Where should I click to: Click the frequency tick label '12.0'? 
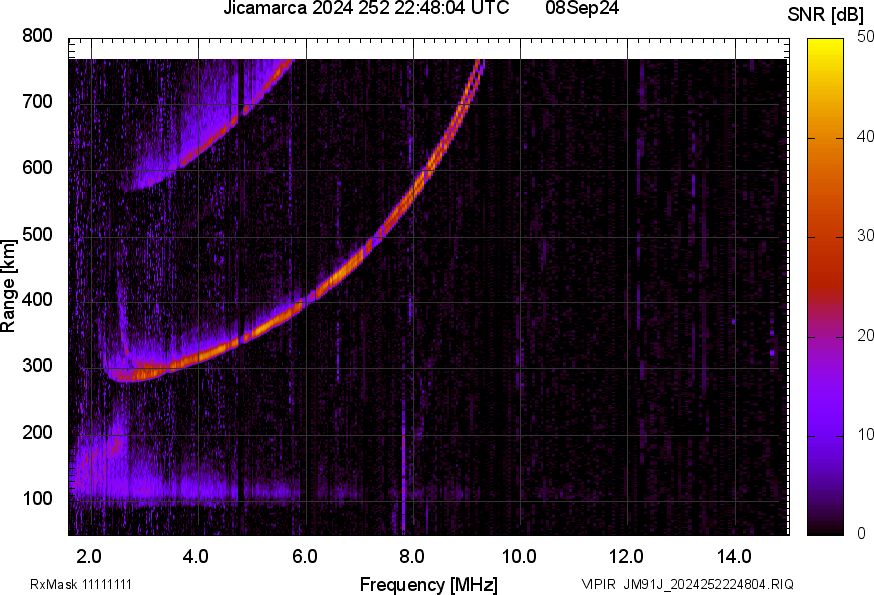point(627,557)
